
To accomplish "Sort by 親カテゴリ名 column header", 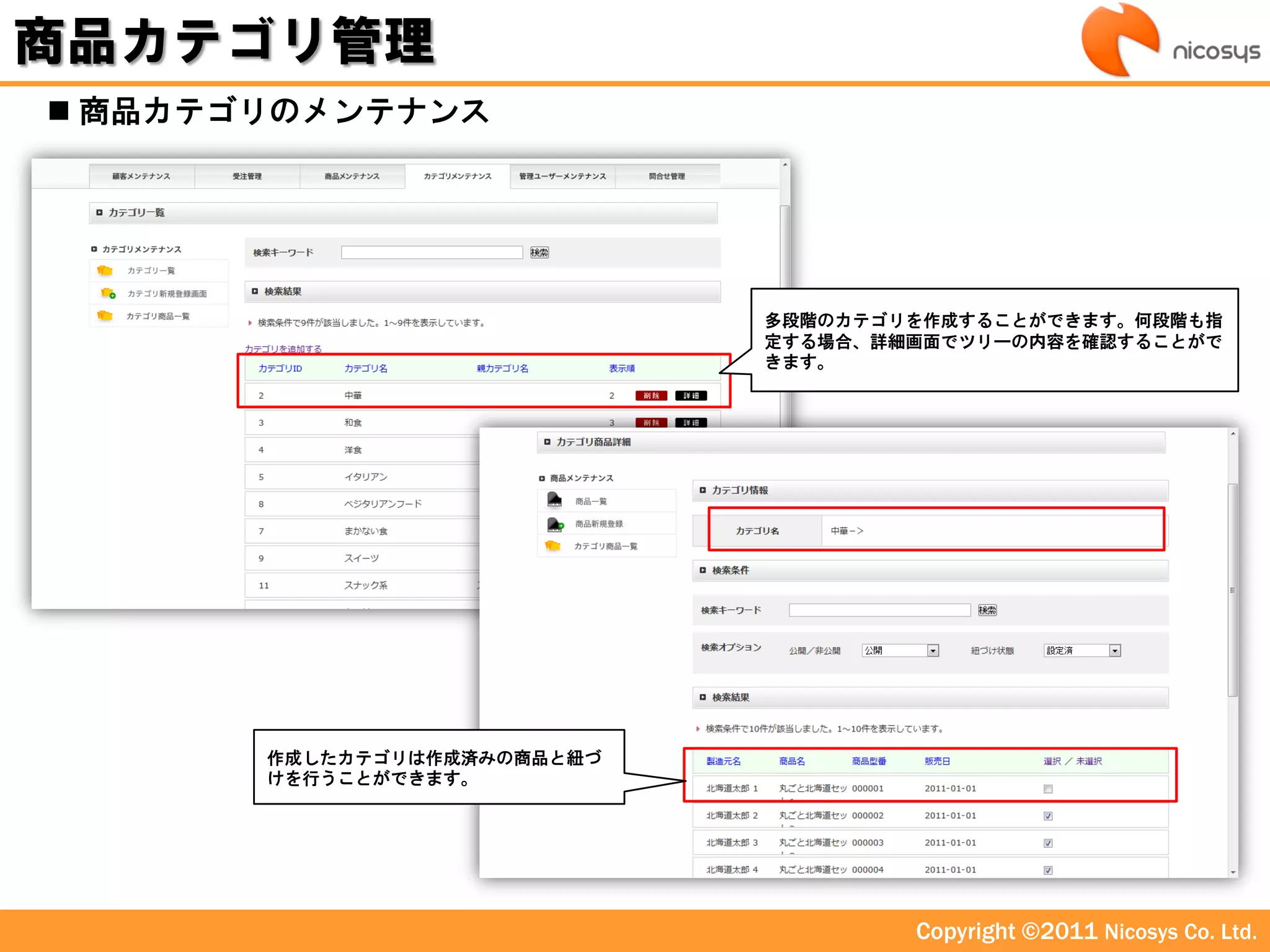I will click(x=502, y=368).
